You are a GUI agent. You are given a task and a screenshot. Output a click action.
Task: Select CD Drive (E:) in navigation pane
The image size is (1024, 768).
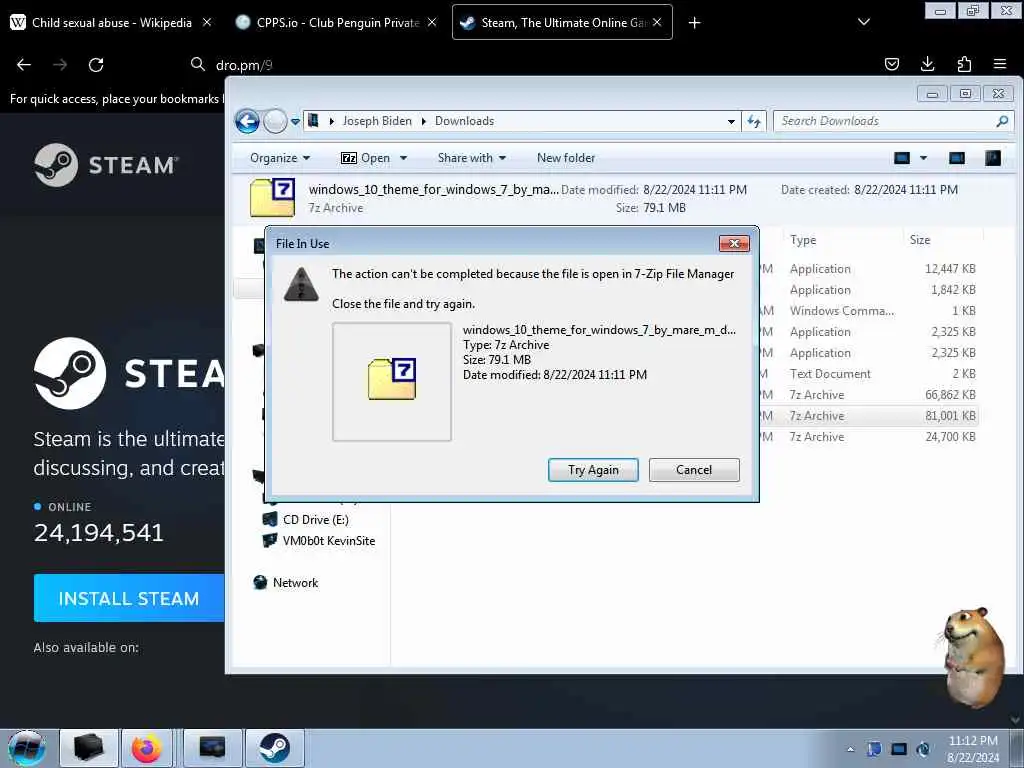pyautogui.click(x=315, y=520)
